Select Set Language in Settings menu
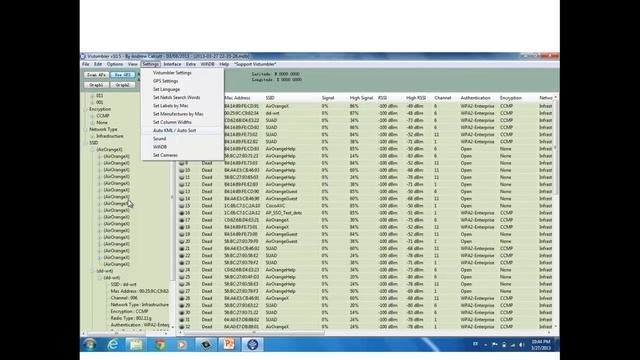The height and width of the screenshot is (360, 640). [x=182, y=89]
